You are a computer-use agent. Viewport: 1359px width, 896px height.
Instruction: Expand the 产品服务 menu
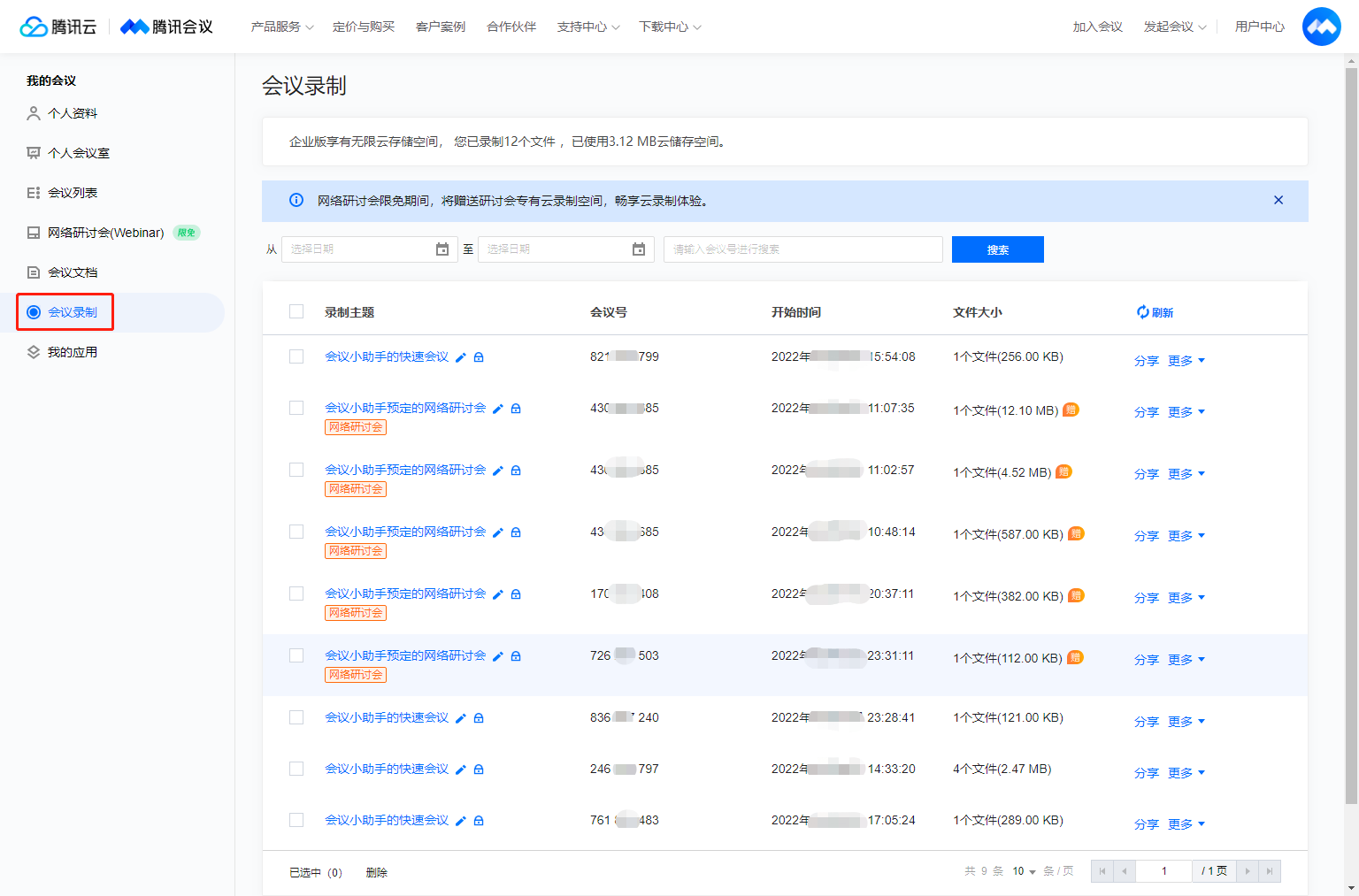pos(282,27)
